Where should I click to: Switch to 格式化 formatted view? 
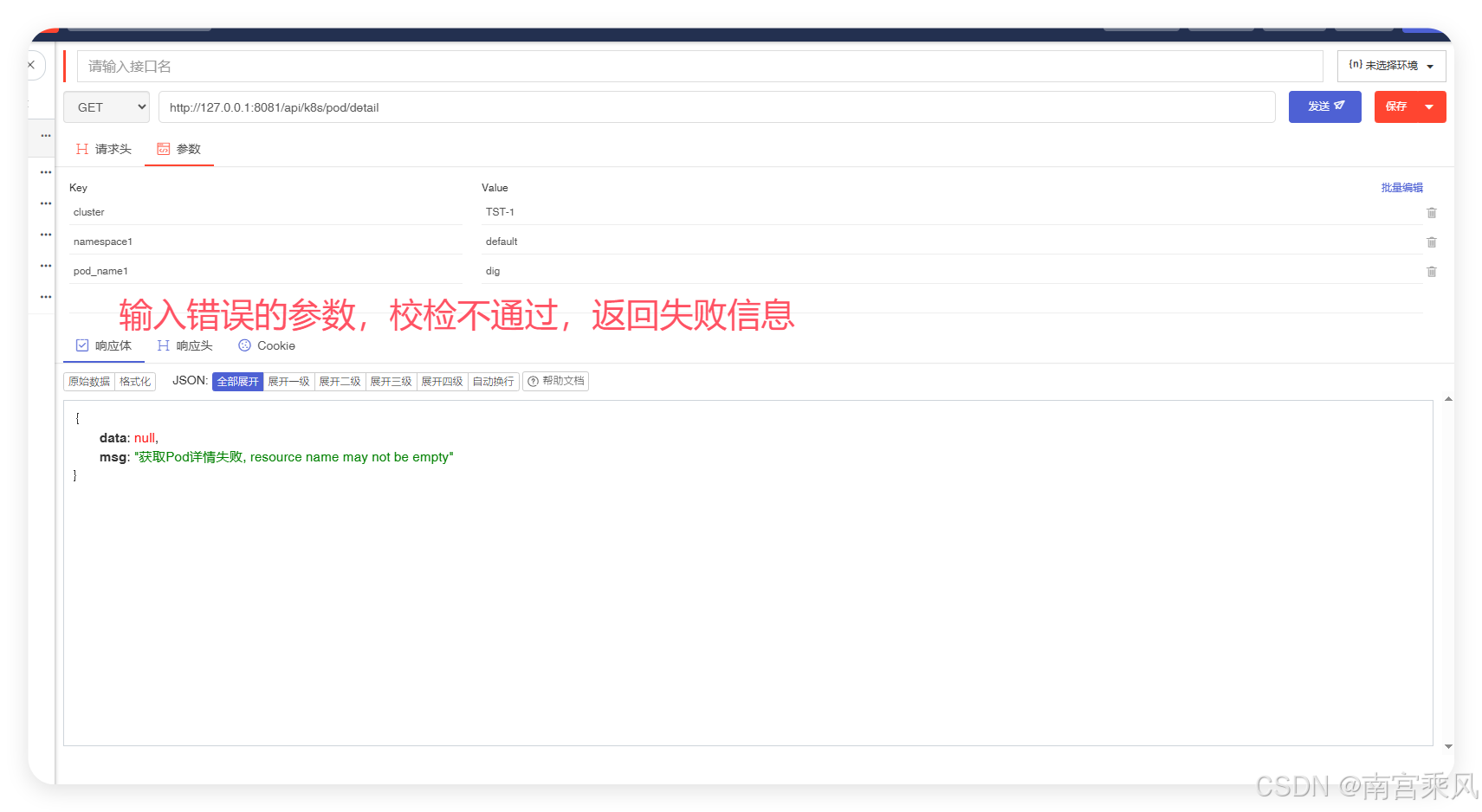(135, 382)
